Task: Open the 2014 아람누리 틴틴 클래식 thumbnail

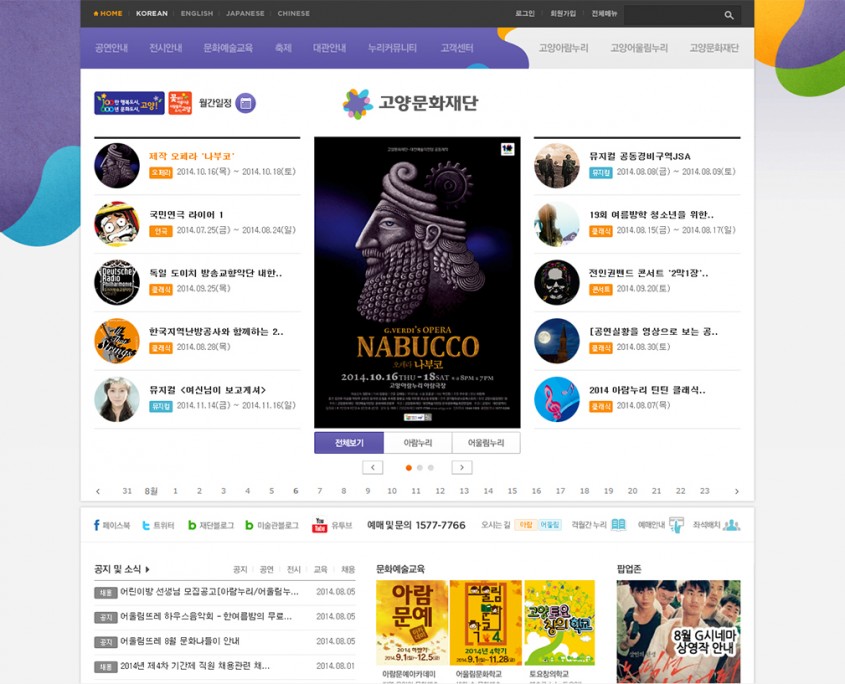Action: coord(557,399)
